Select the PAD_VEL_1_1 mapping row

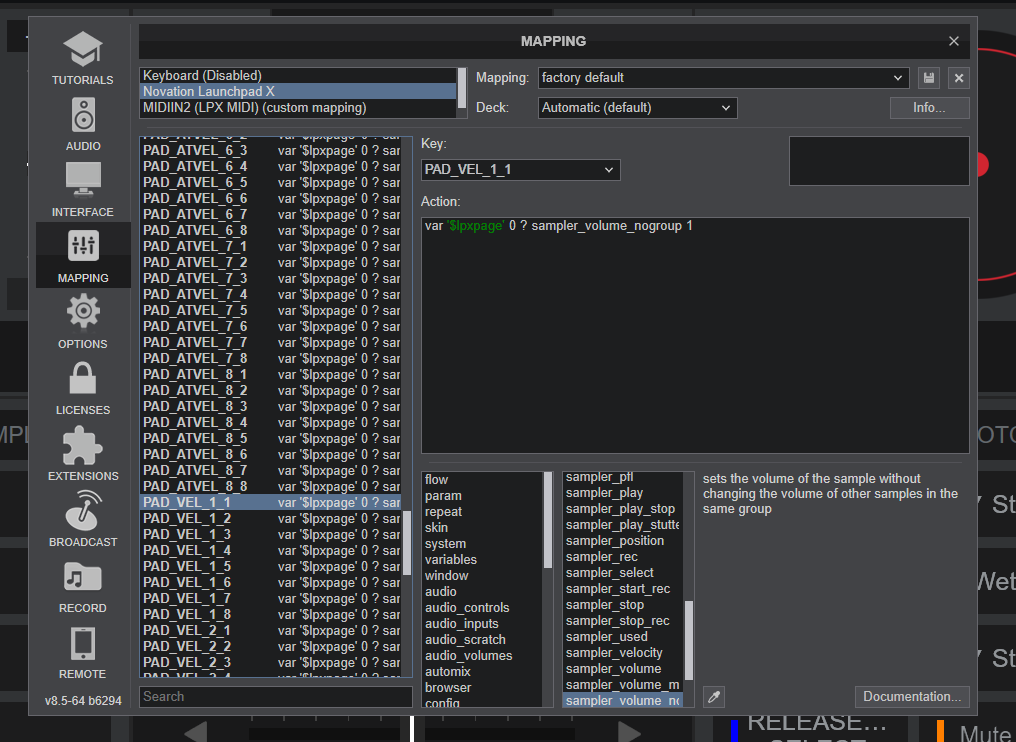point(271,502)
